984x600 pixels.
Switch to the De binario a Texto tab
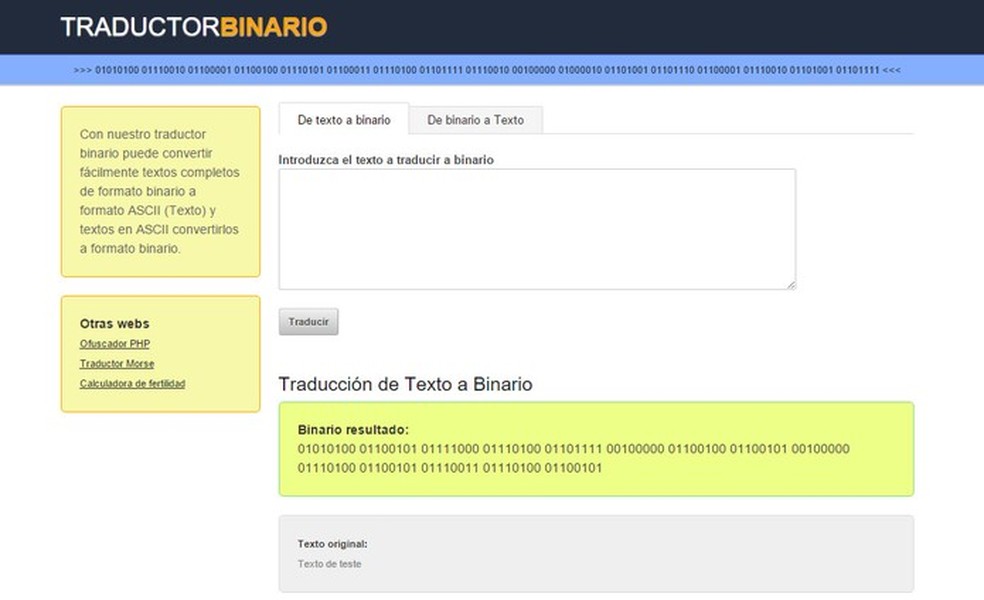pos(477,119)
